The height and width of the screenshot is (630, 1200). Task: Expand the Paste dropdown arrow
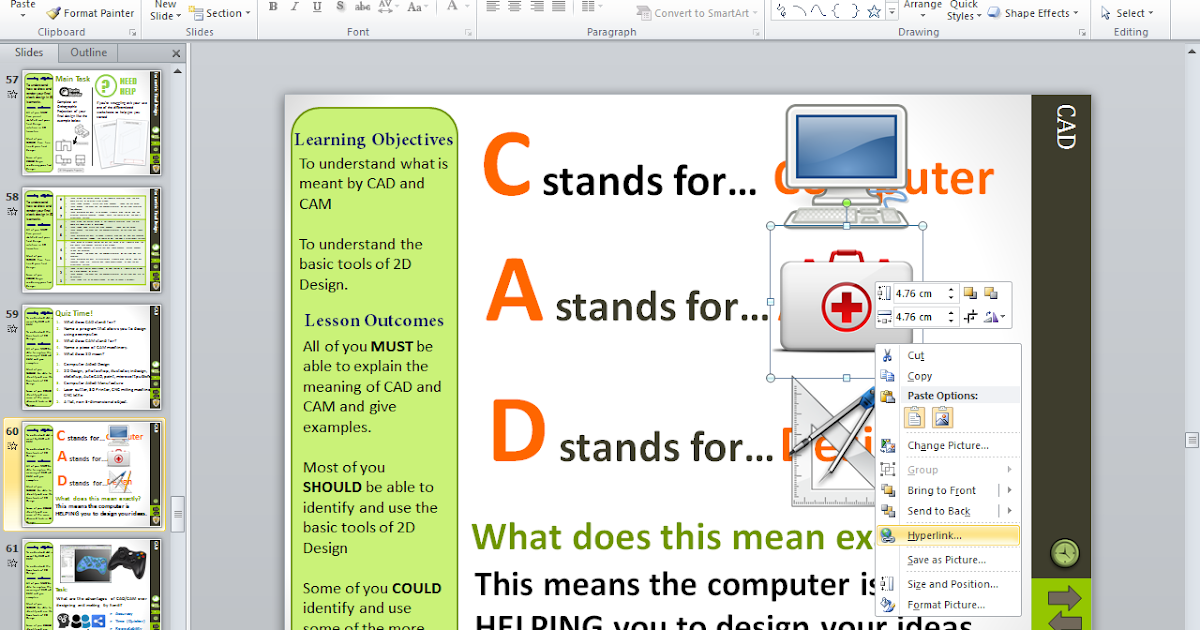[x=25, y=17]
